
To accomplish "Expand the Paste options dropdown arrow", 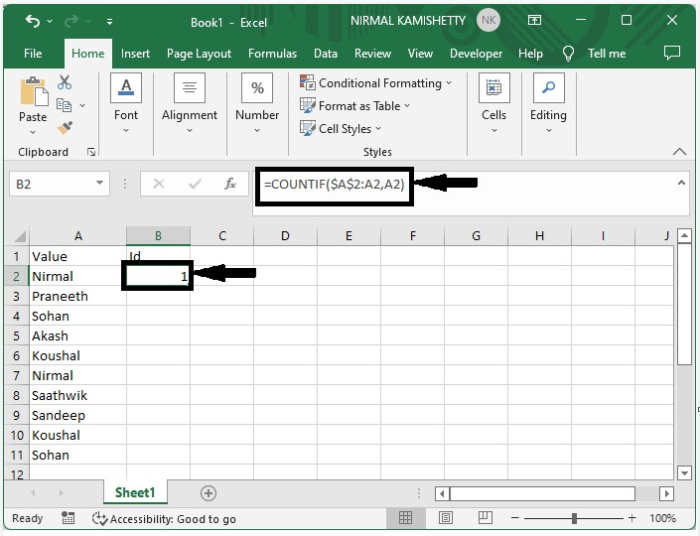I will [x=33, y=132].
